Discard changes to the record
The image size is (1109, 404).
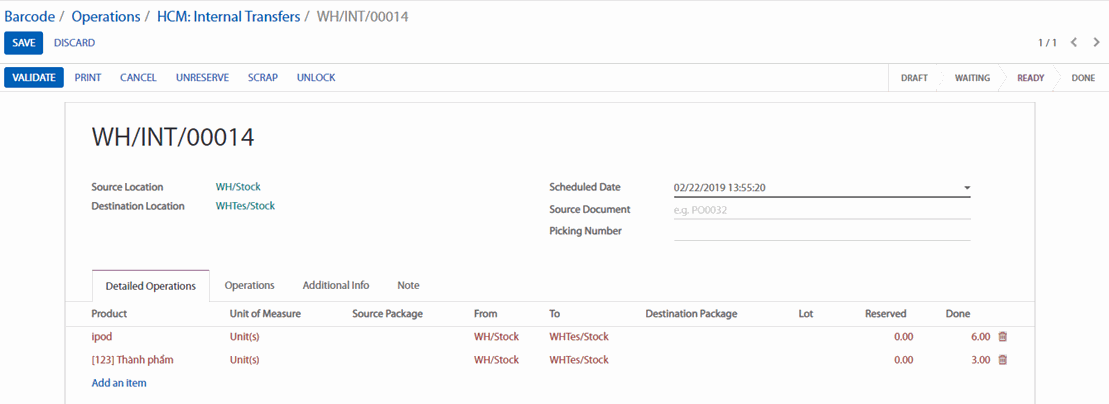click(74, 43)
